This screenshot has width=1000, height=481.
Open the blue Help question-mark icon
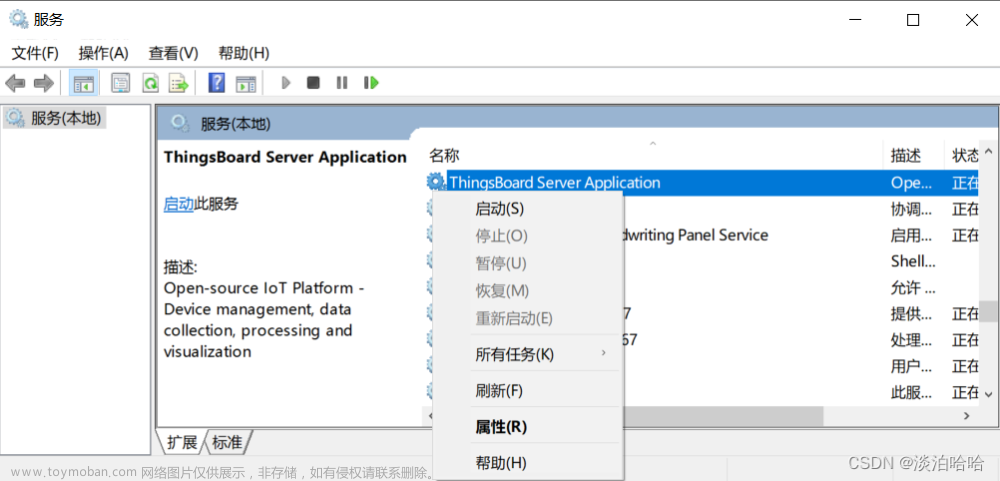(x=217, y=82)
